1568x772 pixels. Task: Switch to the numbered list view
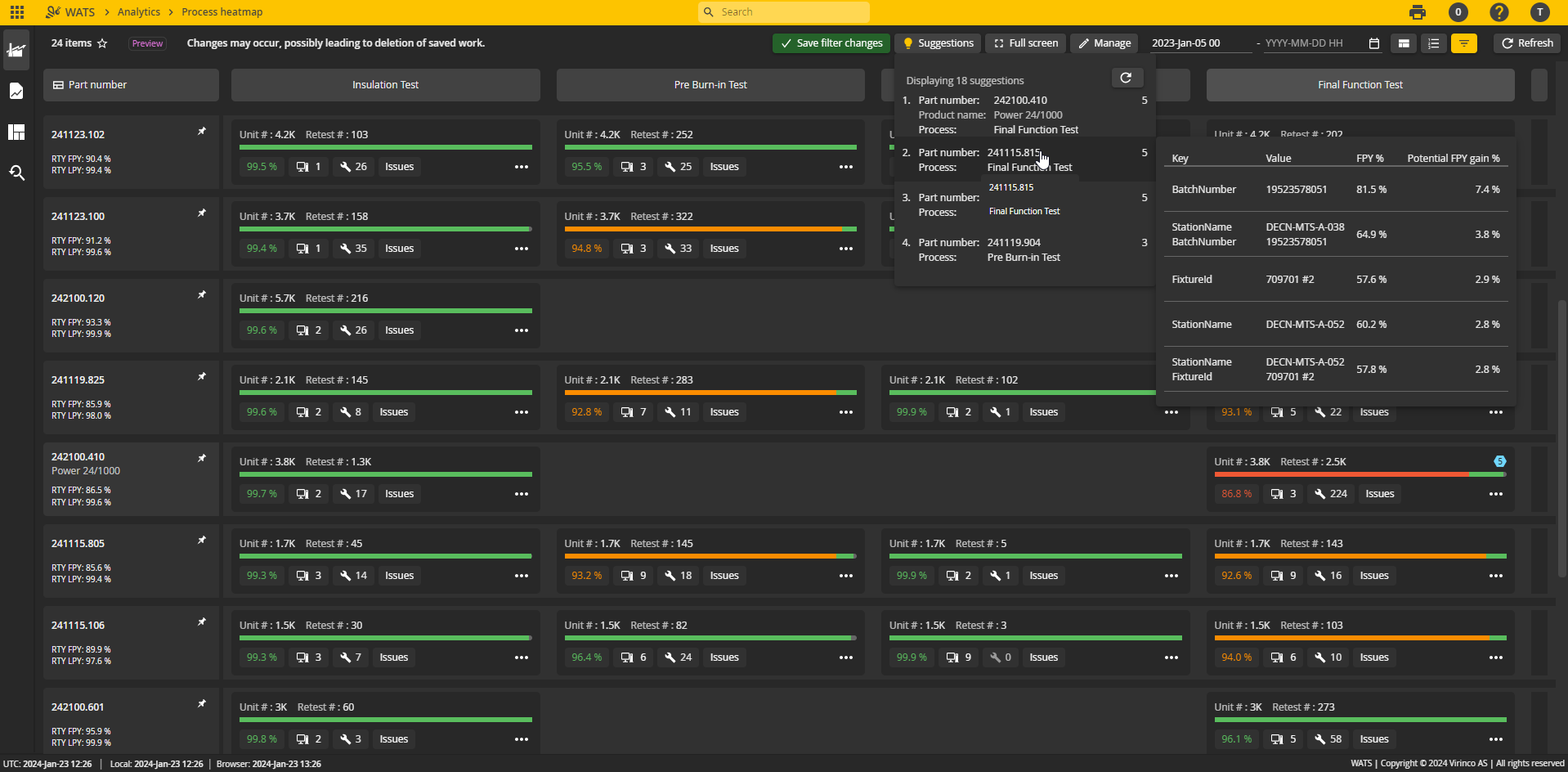1433,43
